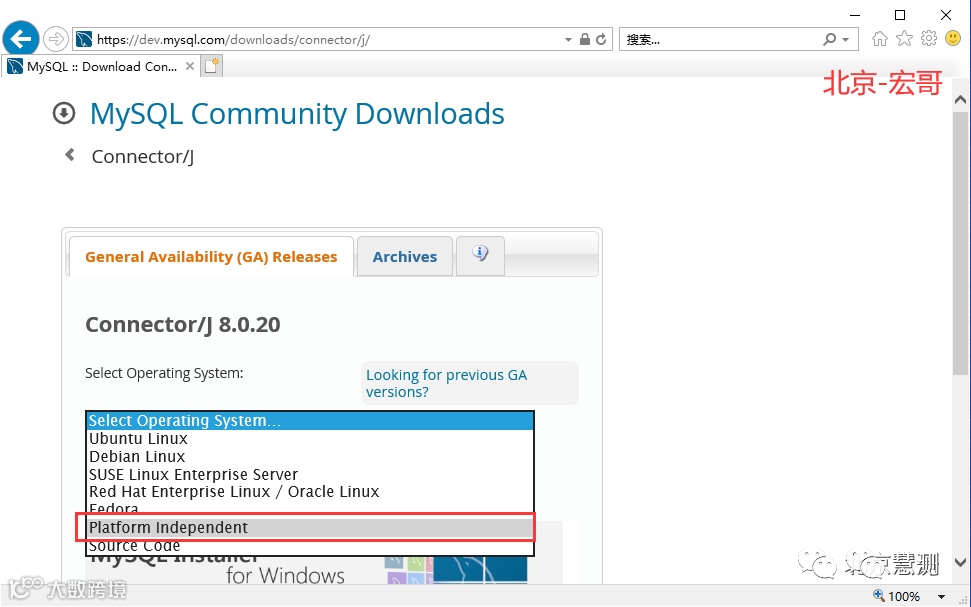This screenshot has width=971, height=607.
Task: Click the Refresh page icon
Action: tap(601, 40)
